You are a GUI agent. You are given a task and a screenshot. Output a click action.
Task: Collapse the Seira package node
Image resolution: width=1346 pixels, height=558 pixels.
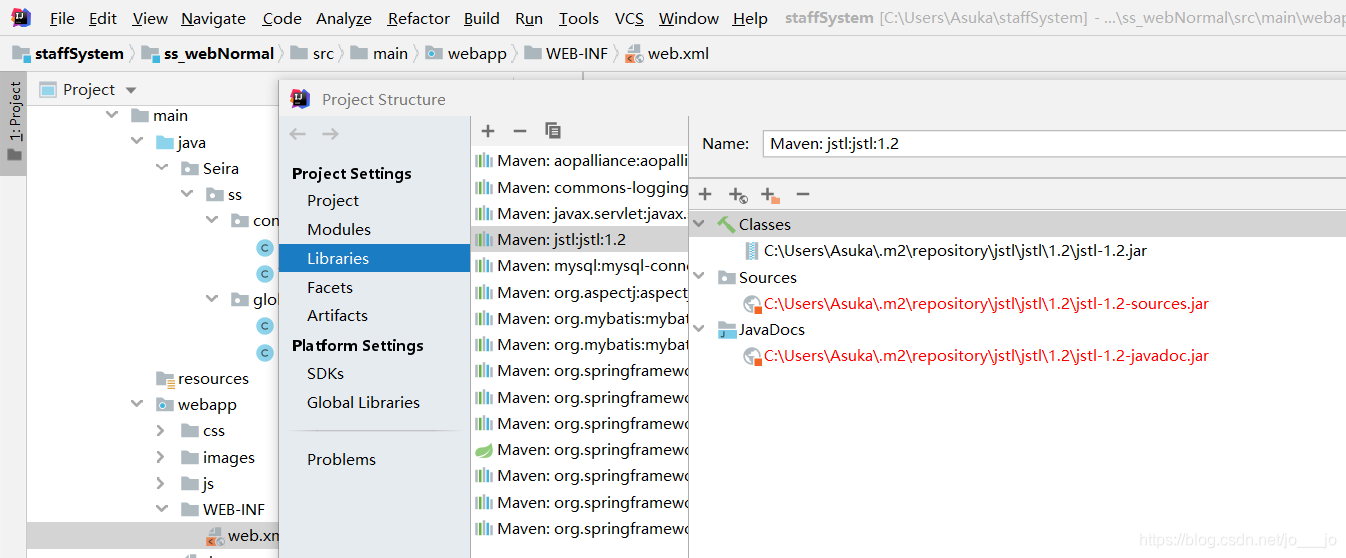tap(162, 168)
